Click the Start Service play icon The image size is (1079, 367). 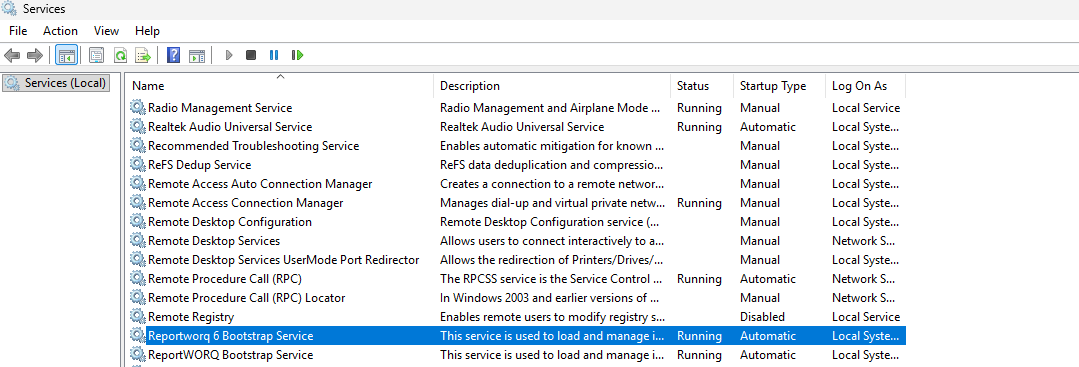pyautogui.click(x=229, y=55)
